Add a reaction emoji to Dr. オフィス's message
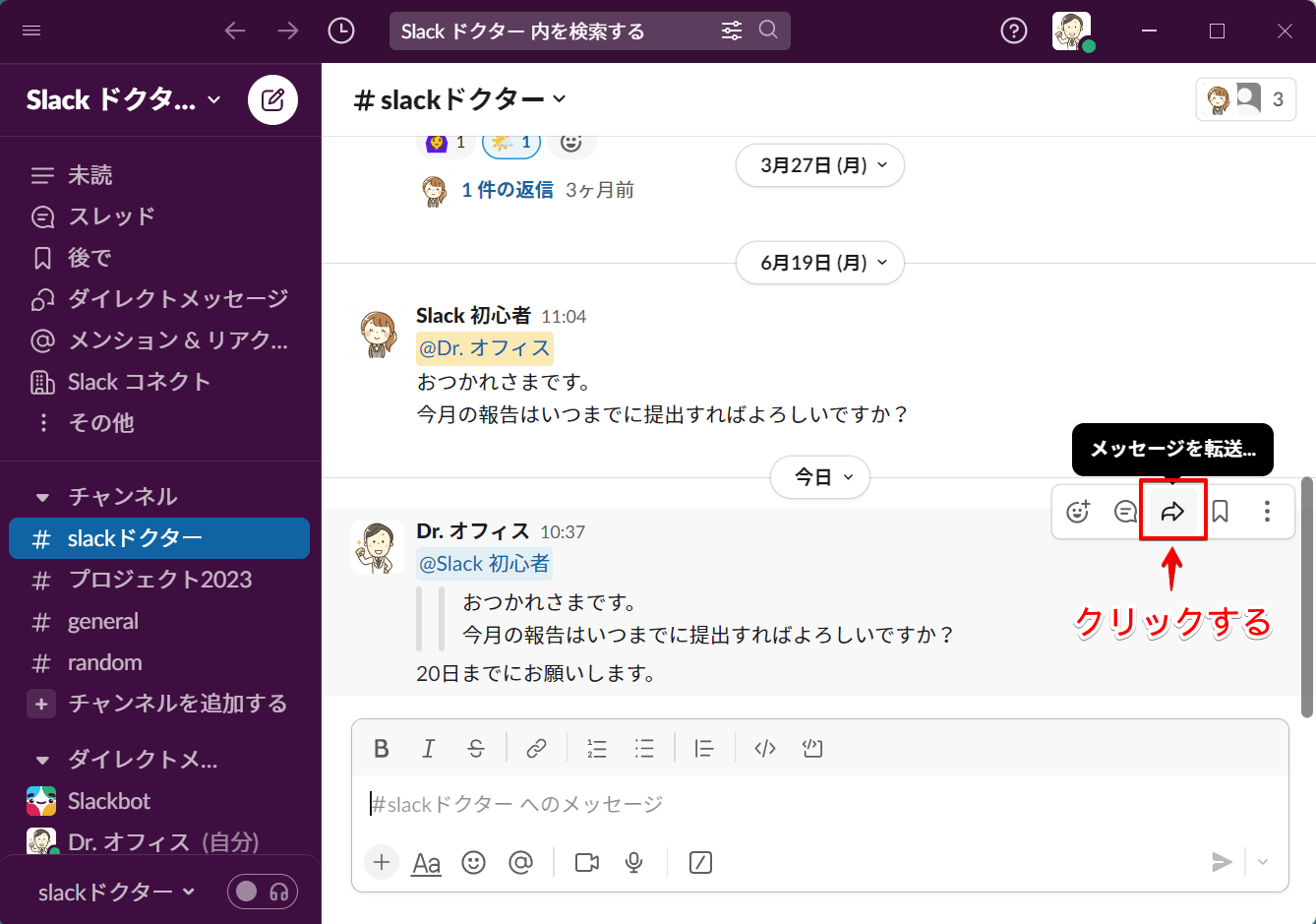Screen dimensions: 1316x924 (1078, 511)
